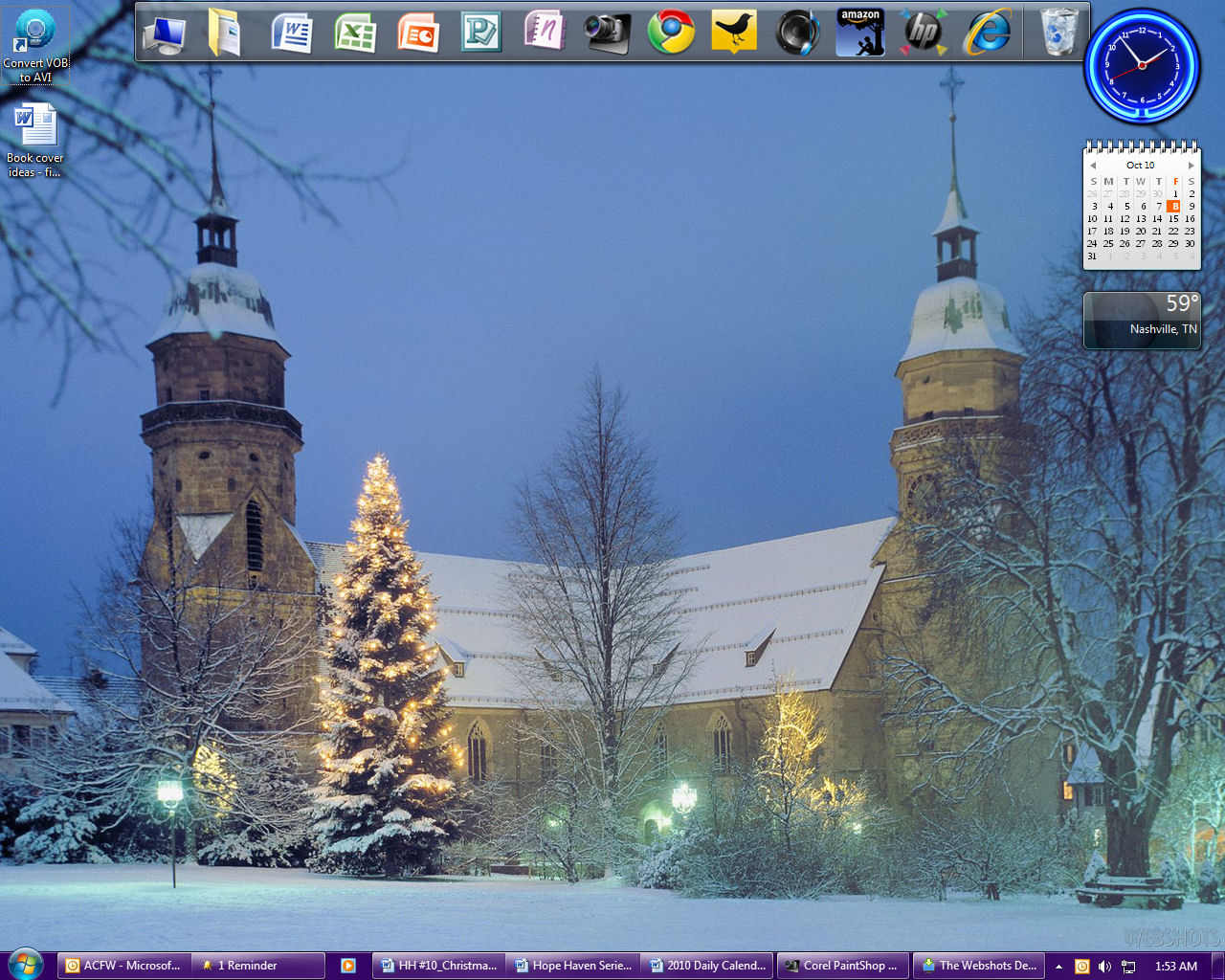Select October 15 in the calendar gadget
This screenshot has width=1225, height=980.
coord(1173,219)
